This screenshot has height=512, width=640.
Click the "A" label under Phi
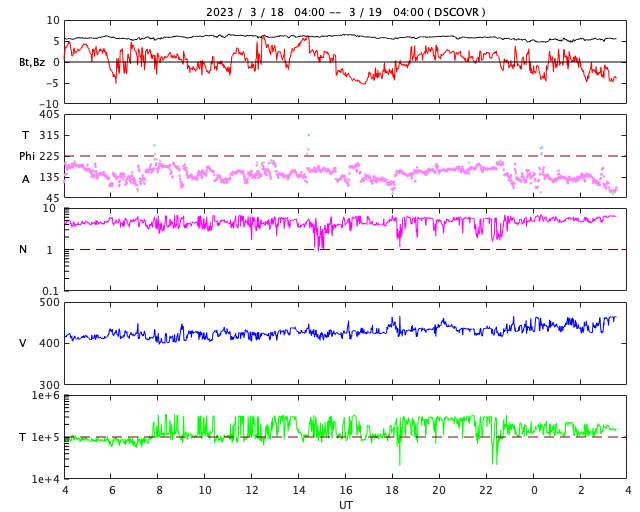pos(26,179)
